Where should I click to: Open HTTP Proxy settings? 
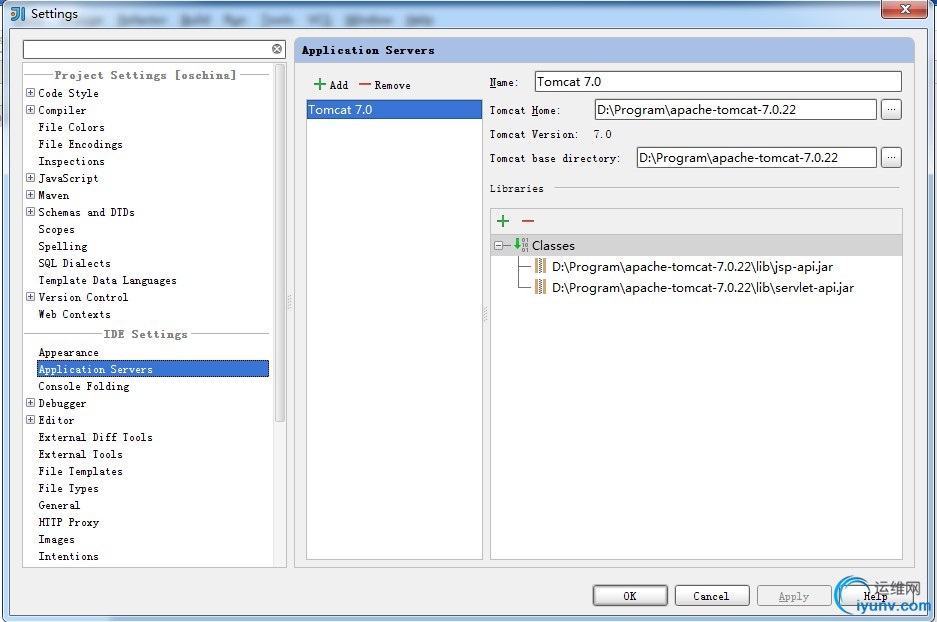point(68,522)
